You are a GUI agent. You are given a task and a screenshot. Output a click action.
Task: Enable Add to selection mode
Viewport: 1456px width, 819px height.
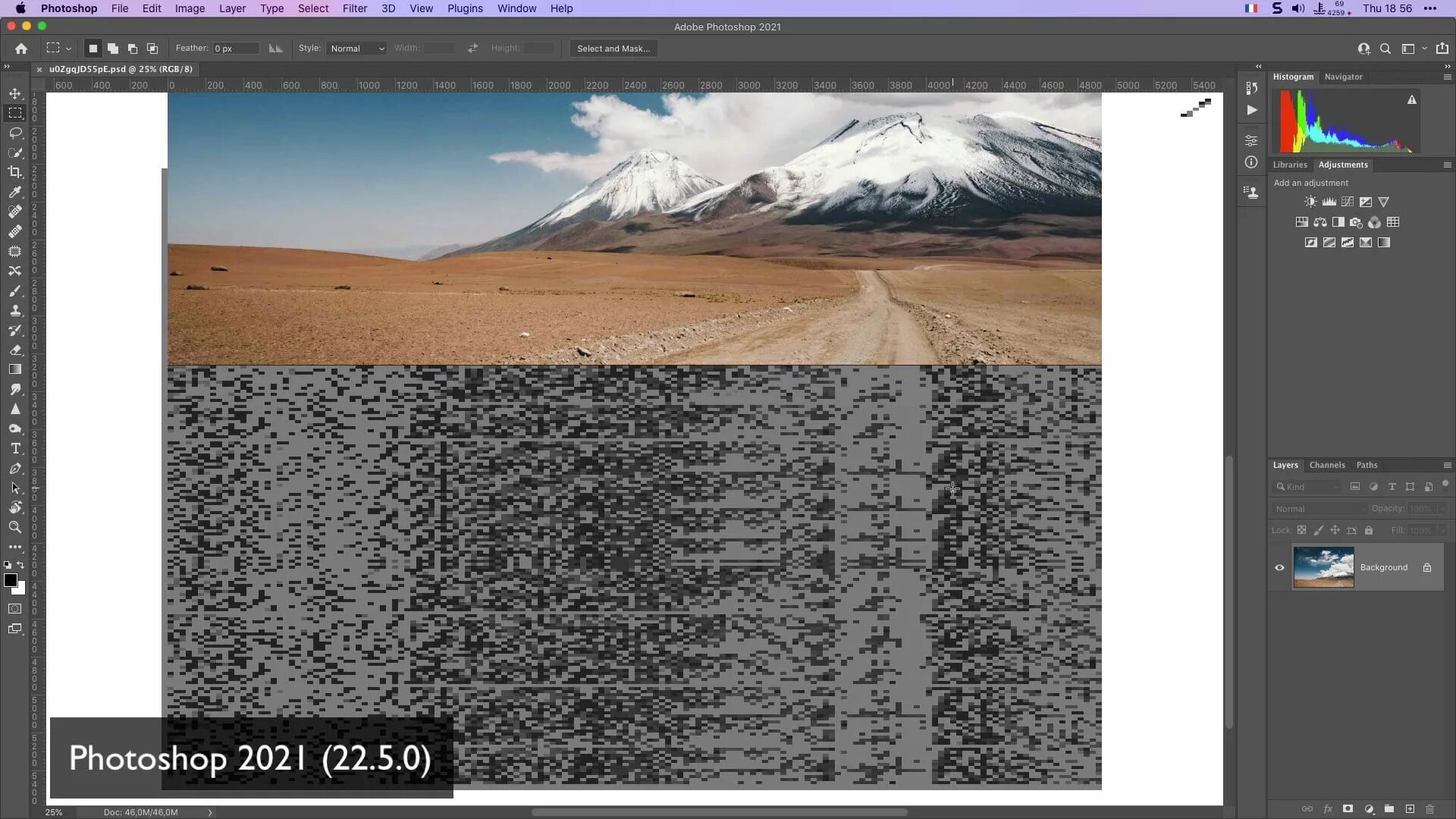(113, 49)
